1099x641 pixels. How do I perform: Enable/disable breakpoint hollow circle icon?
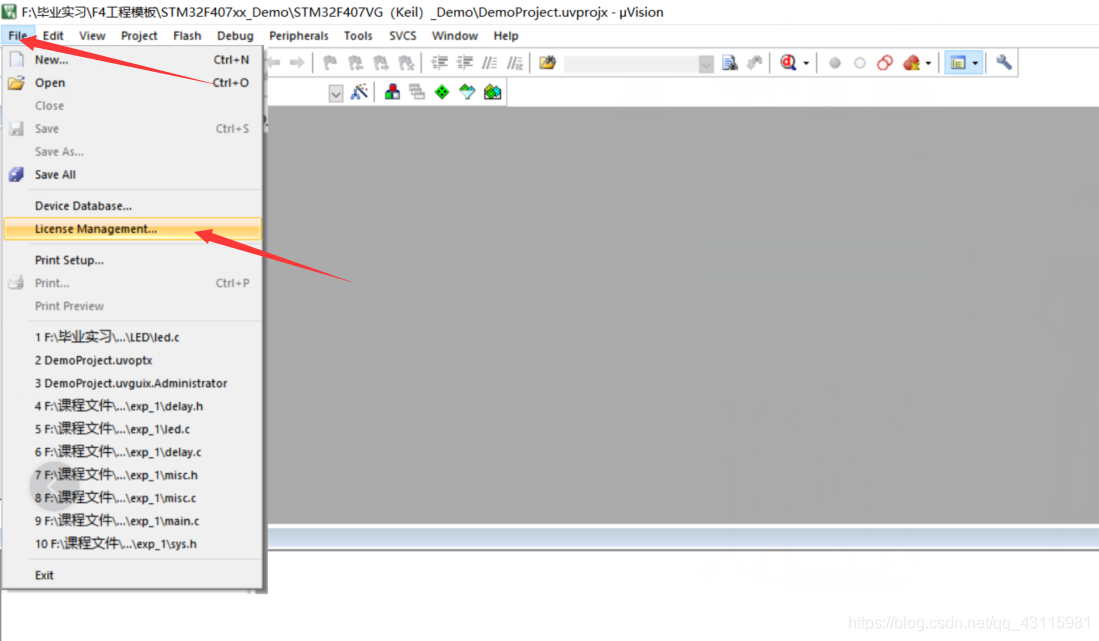pos(860,63)
